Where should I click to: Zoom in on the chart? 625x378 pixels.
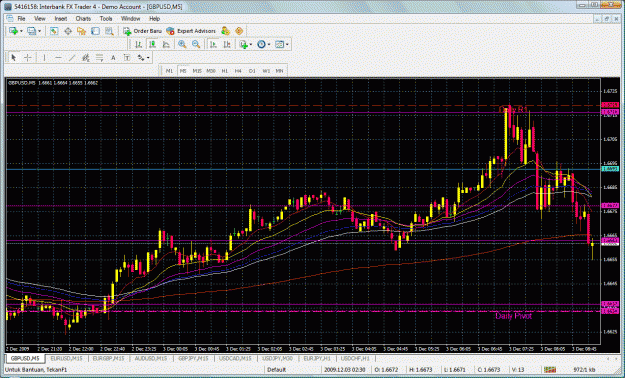tap(182, 45)
